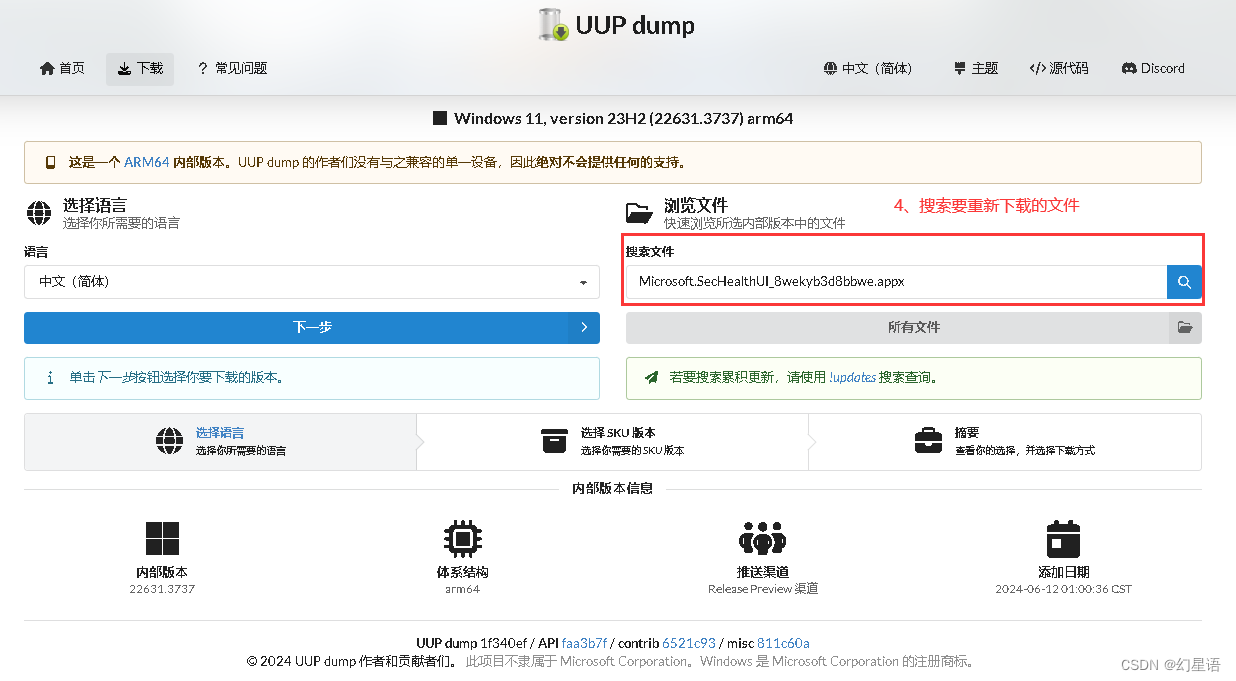
Task: Click the archive box icon in SKU step
Action: (x=554, y=441)
